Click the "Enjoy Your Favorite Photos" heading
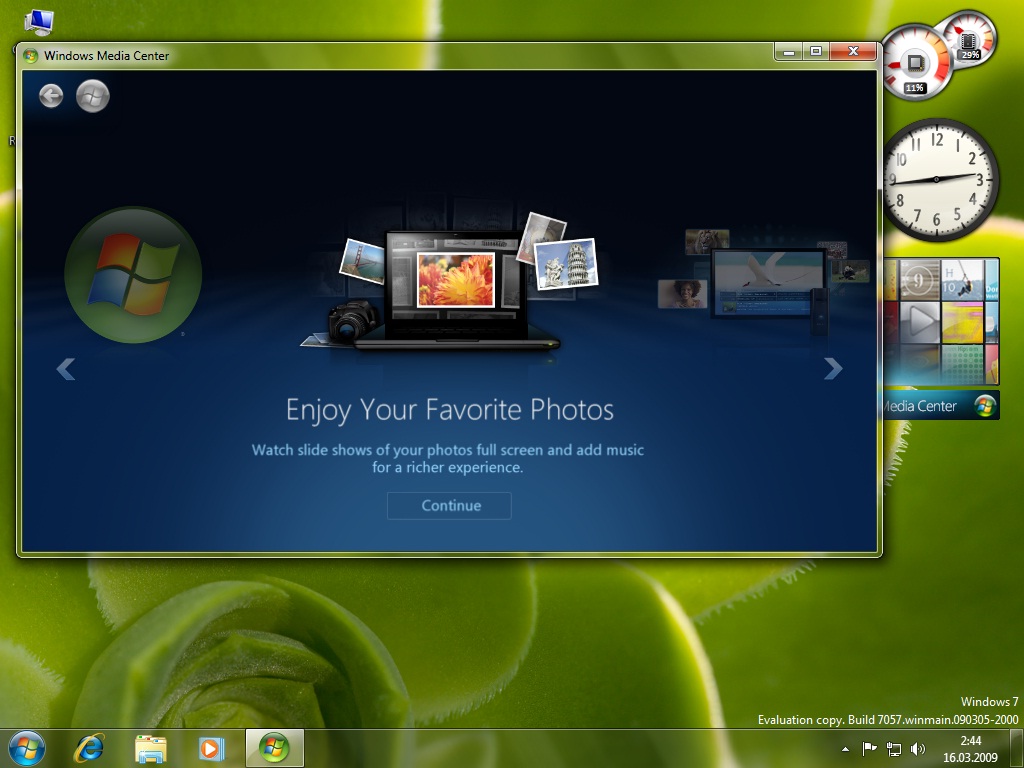The image size is (1024, 768). pyautogui.click(x=450, y=409)
